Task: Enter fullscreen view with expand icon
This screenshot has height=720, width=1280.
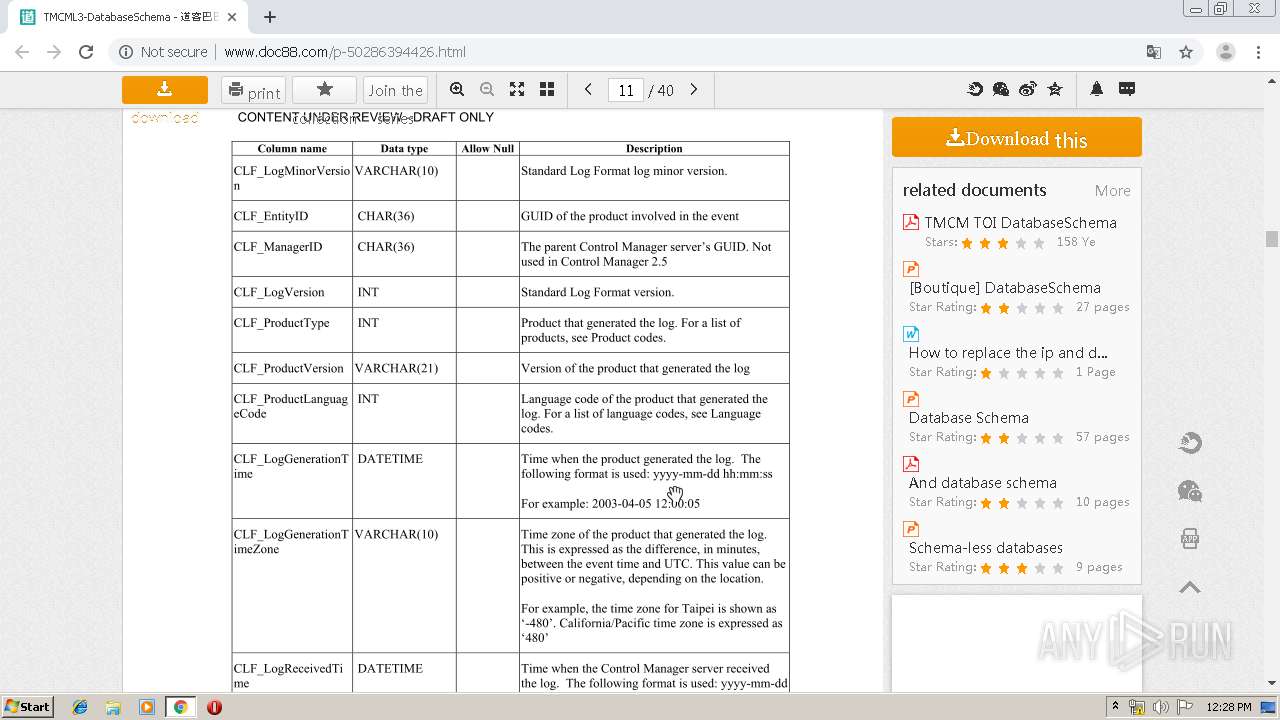Action: 517,90
